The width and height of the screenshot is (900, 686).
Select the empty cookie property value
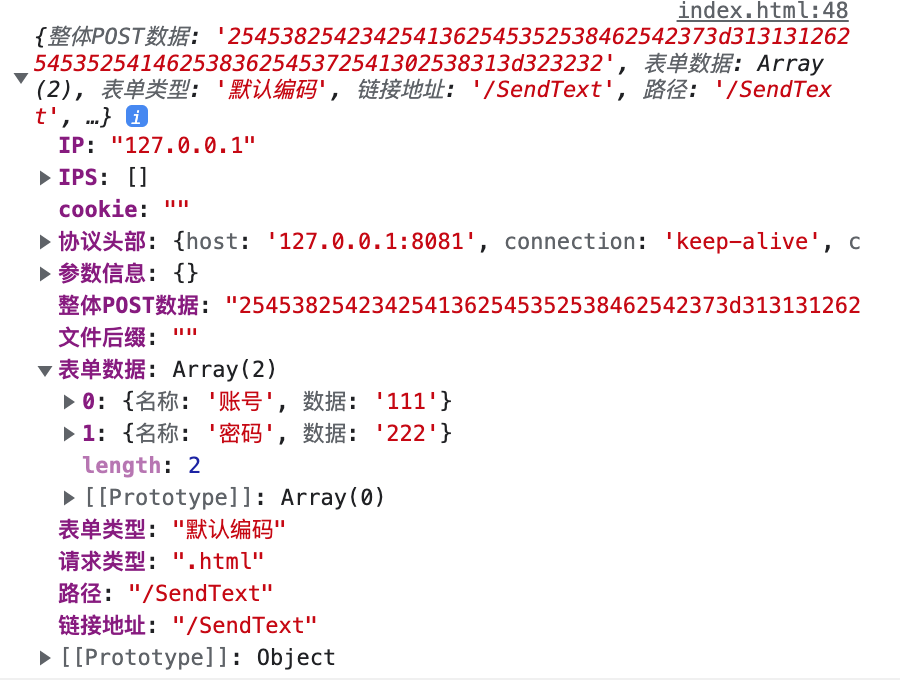click(x=176, y=210)
